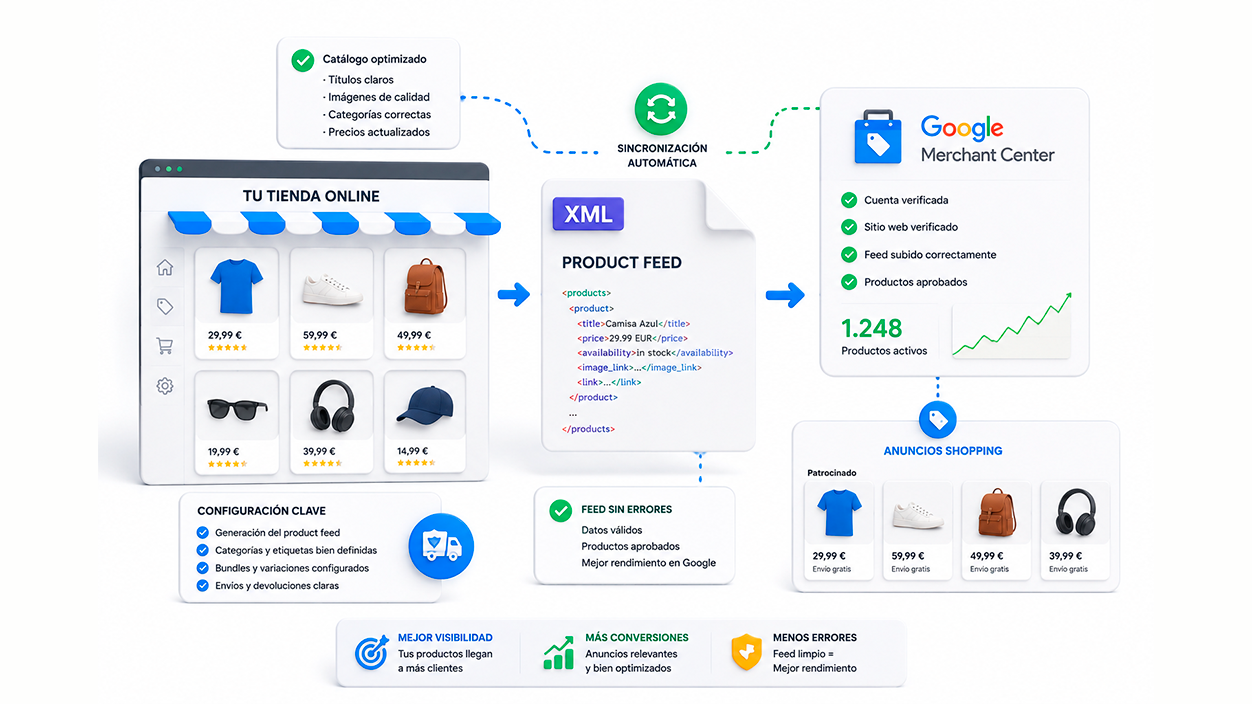The width and height of the screenshot is (1252, 704).
Task: Click the green rising trend chart
Action: pyautogui.click(x=1012, y=325)
